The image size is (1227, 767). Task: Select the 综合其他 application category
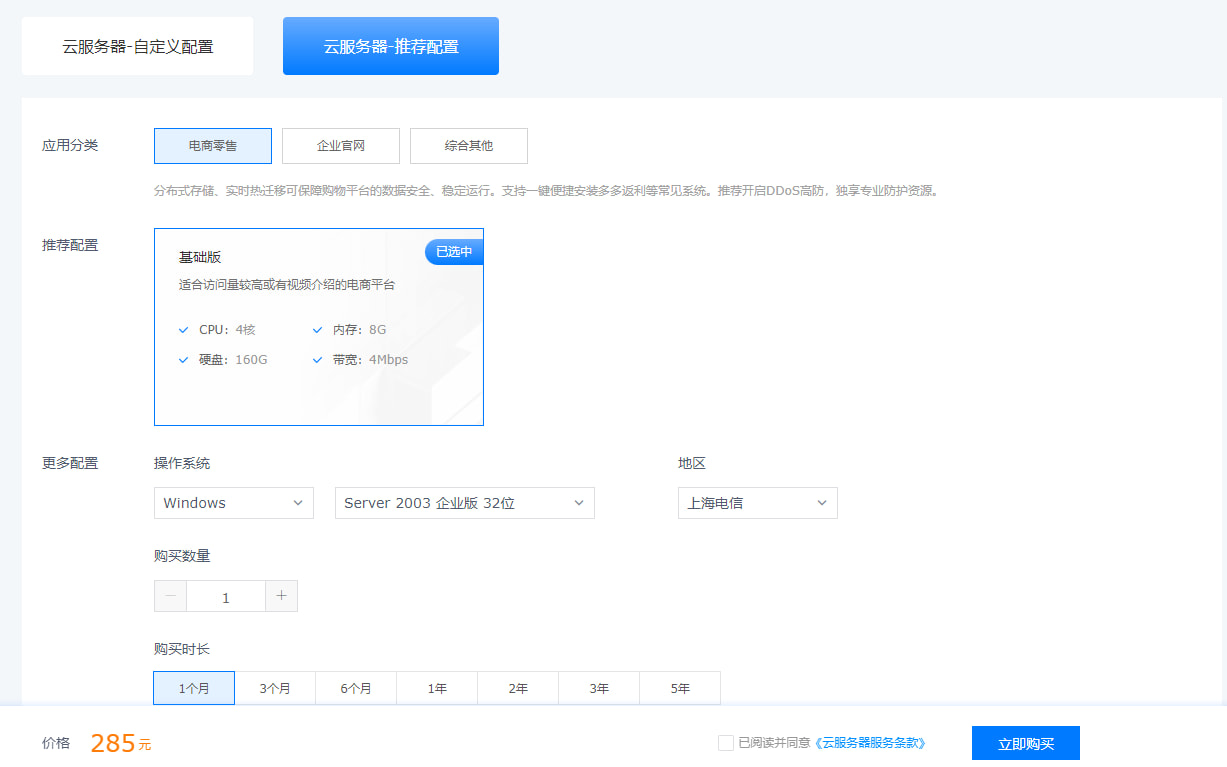[469, 145]
